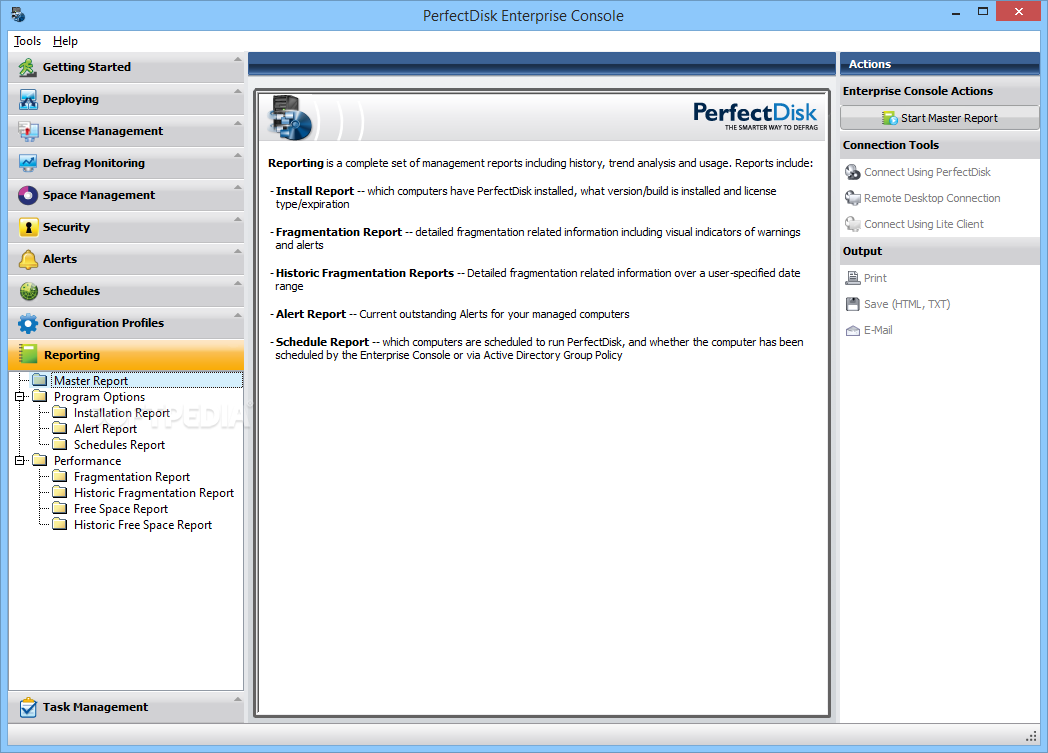Viewport: 1048px width, 753px height.
Task: Click the Alert Report folder icon
Action: pyautogui.click(x=60, y=428)
